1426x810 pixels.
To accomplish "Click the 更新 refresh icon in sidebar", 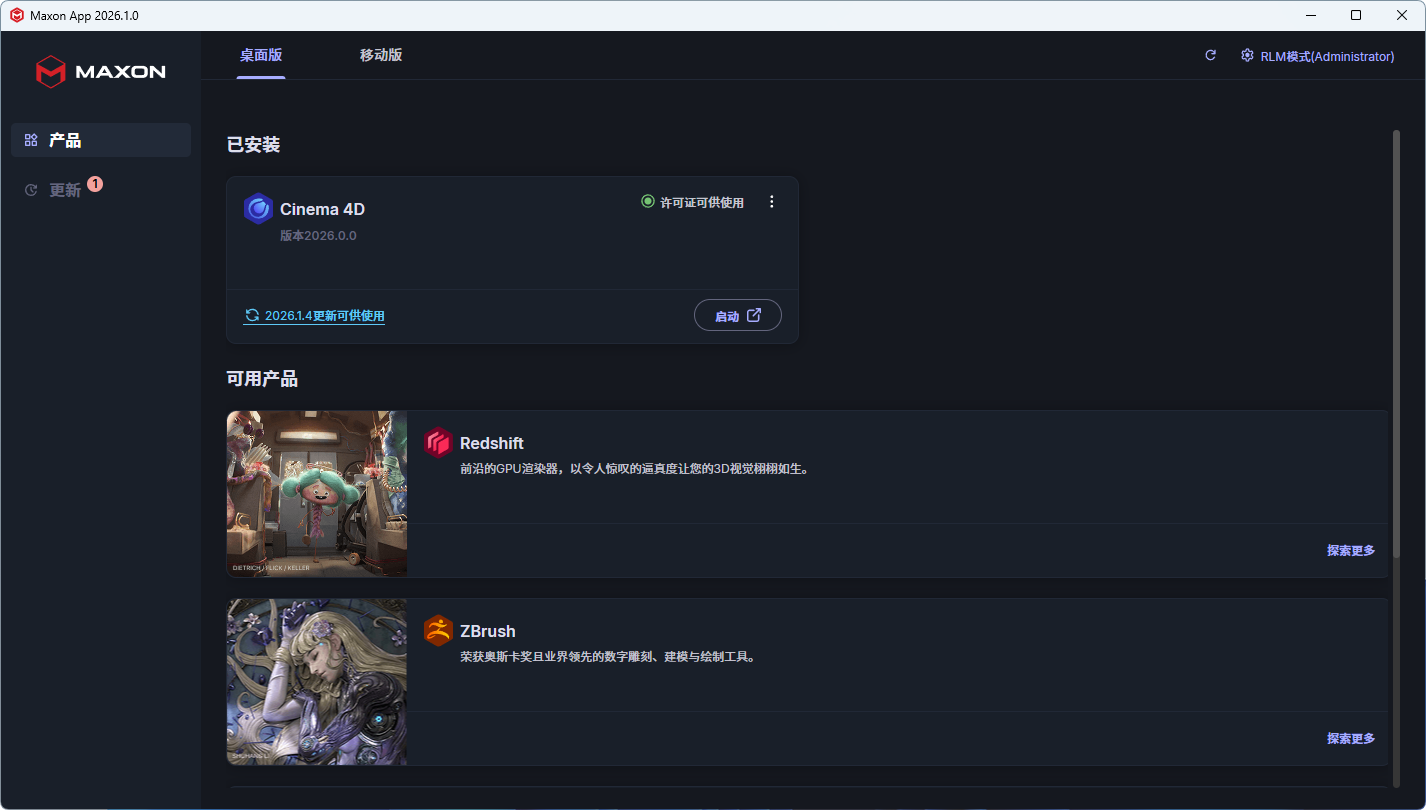I will pos(31,190).
